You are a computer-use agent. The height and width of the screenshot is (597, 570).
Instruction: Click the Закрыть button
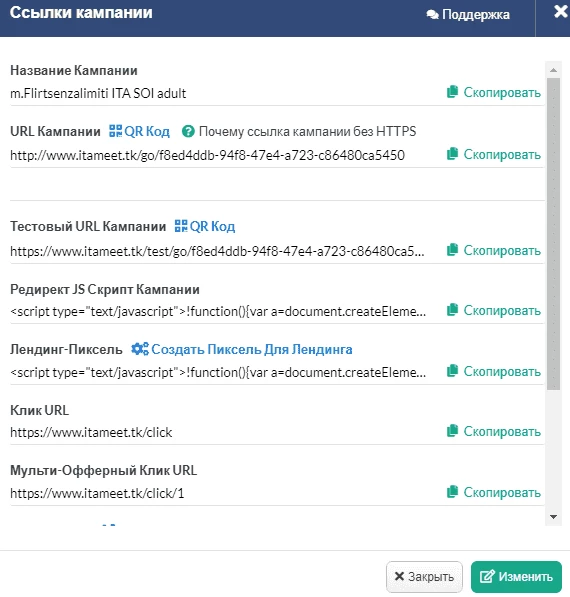tap(424, 576)
